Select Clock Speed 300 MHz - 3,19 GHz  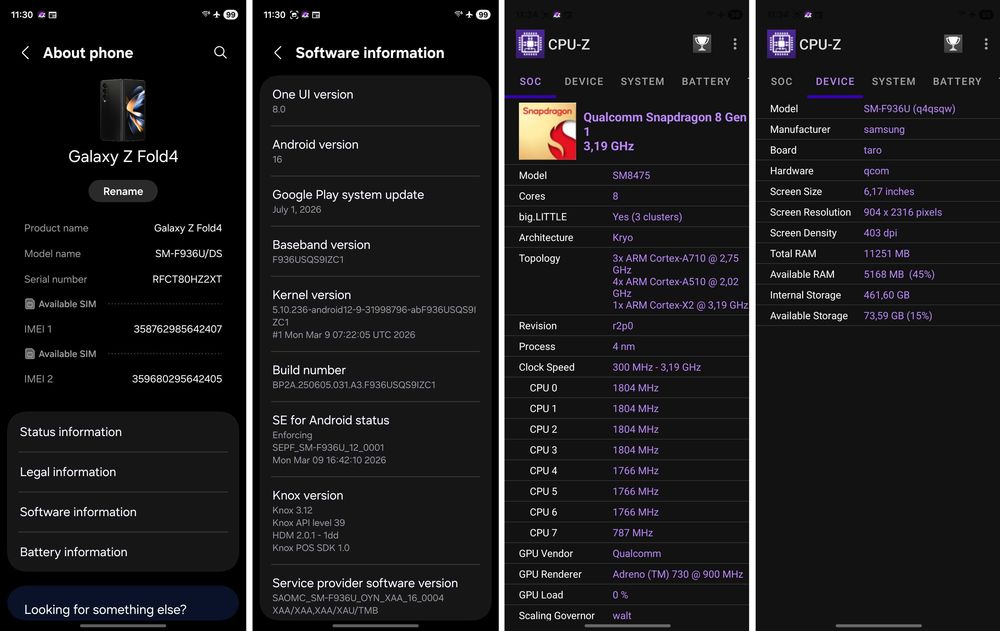pos(656,367)
